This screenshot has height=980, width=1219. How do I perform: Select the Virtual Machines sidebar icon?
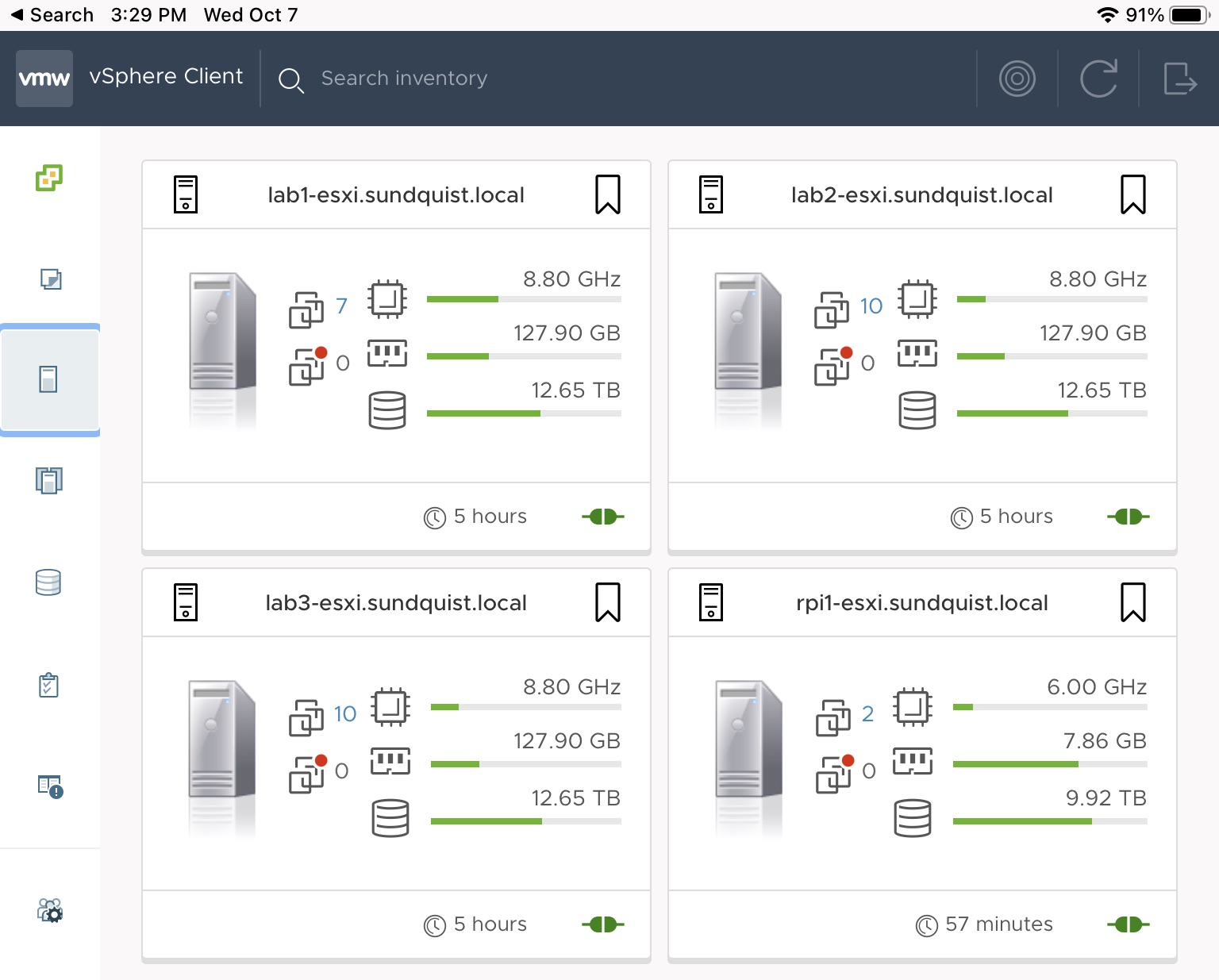pyautogui.click(x=50, y=279)
